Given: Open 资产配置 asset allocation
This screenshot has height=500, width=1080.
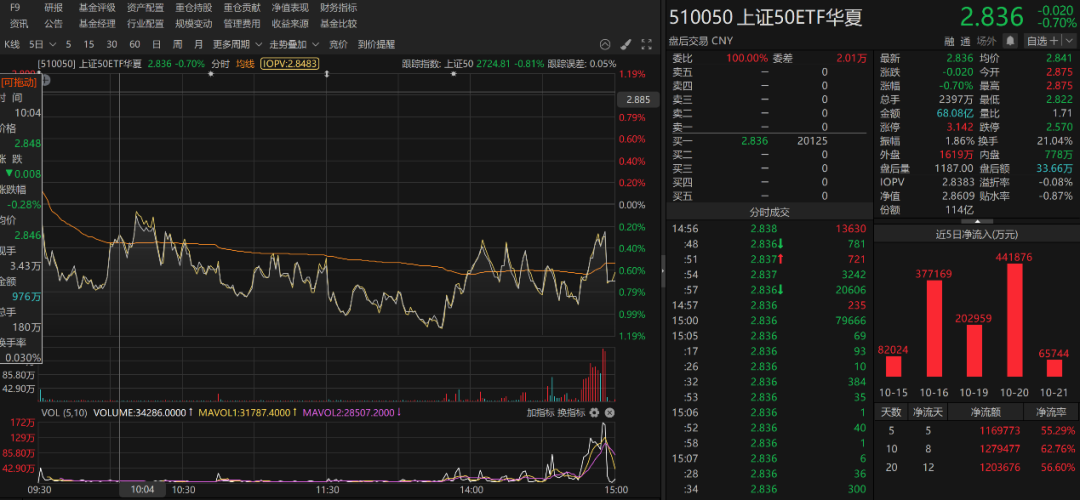Looking at the screenshot, I should point(145,8).
